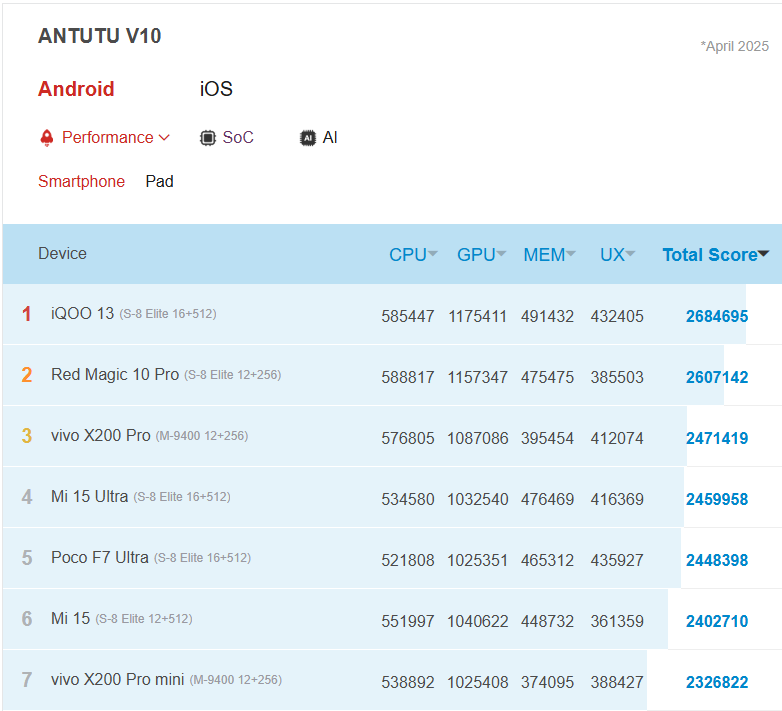The image size is (782, 711).
Task: Click iQOO 13 CPU score 585447
Action: pos(407,316)
